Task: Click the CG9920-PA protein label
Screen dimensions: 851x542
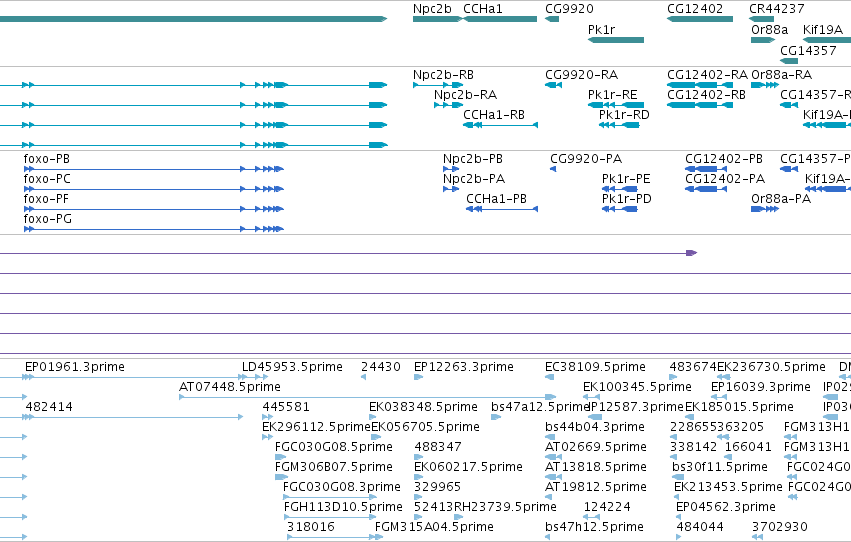Action: point(586,159)
